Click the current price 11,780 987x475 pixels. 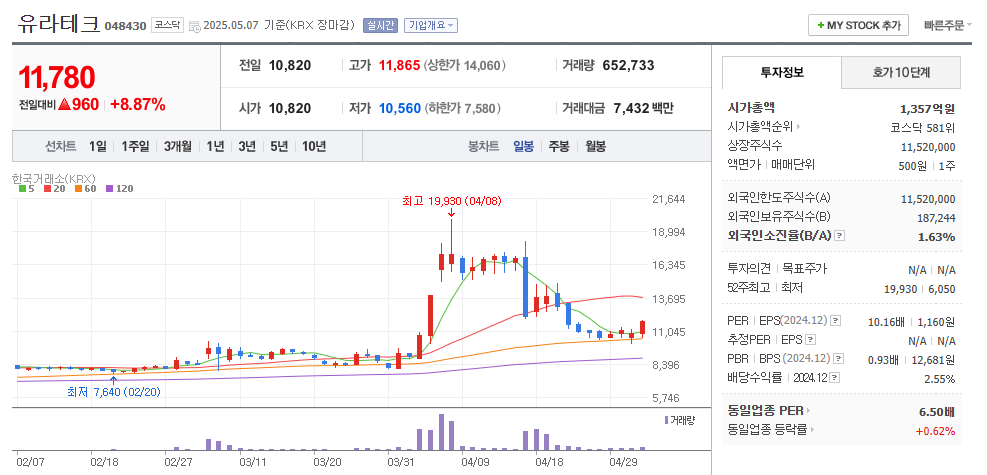pyautogui.click(x=57, y=77)
